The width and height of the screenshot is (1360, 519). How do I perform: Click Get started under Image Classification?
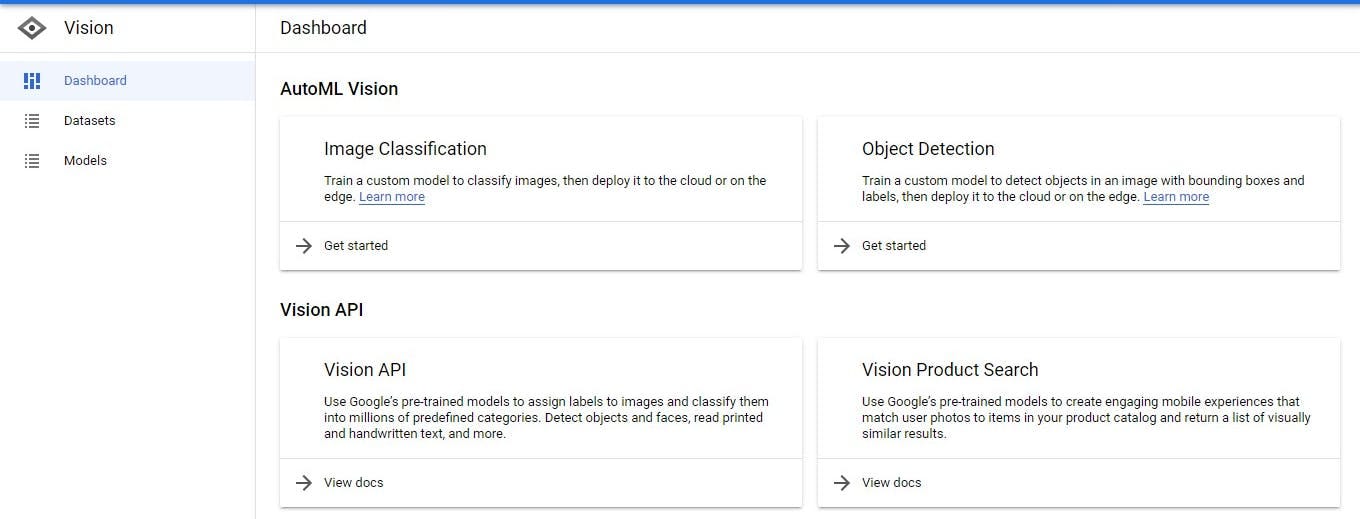coord(356,246)
